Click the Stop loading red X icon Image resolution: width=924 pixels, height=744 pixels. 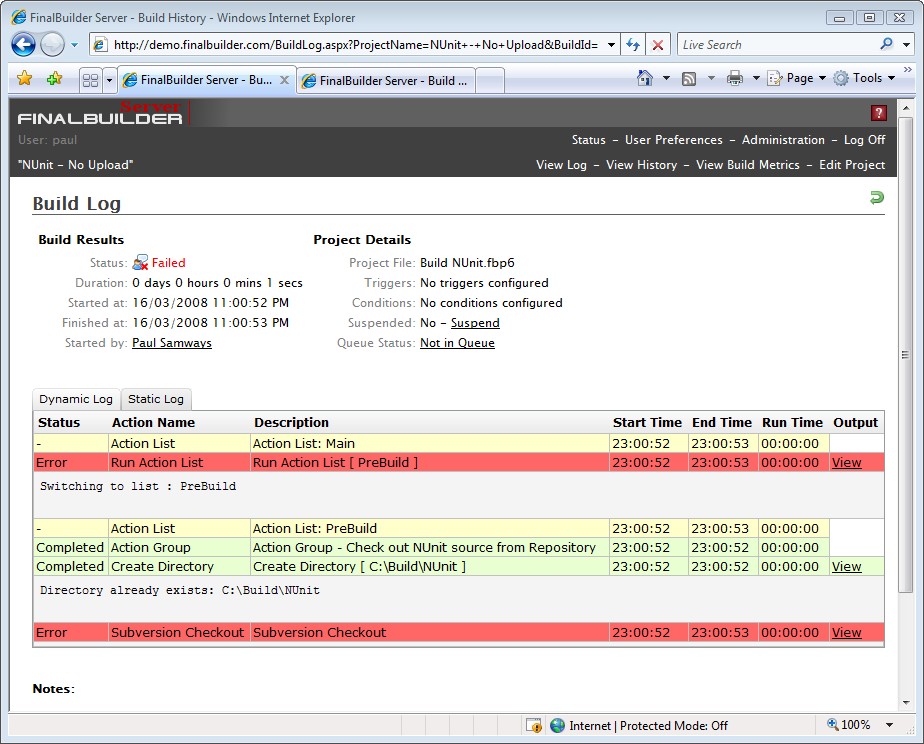click(658, 45)
